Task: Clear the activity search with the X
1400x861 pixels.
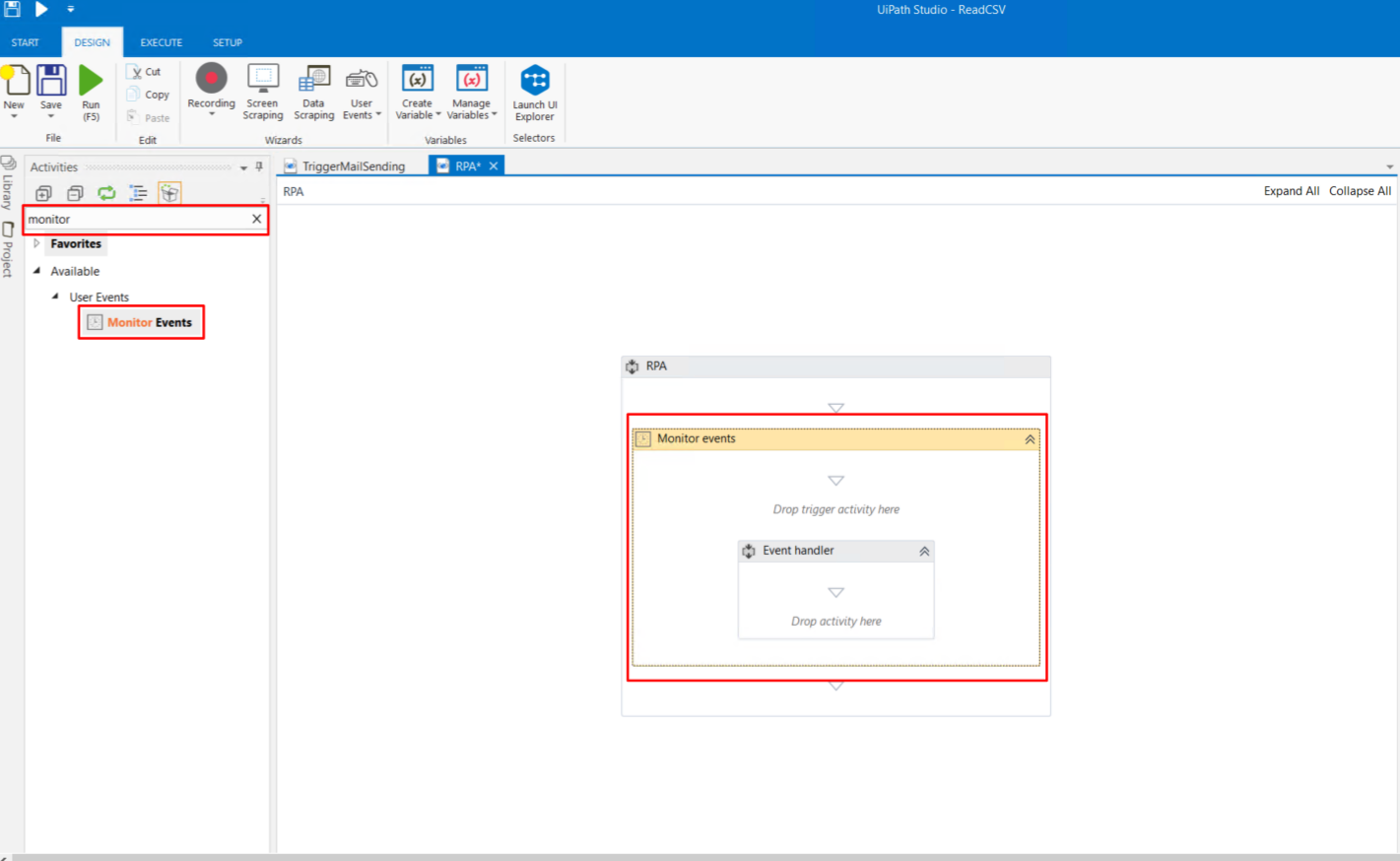Action: click(x=257, y=219)
